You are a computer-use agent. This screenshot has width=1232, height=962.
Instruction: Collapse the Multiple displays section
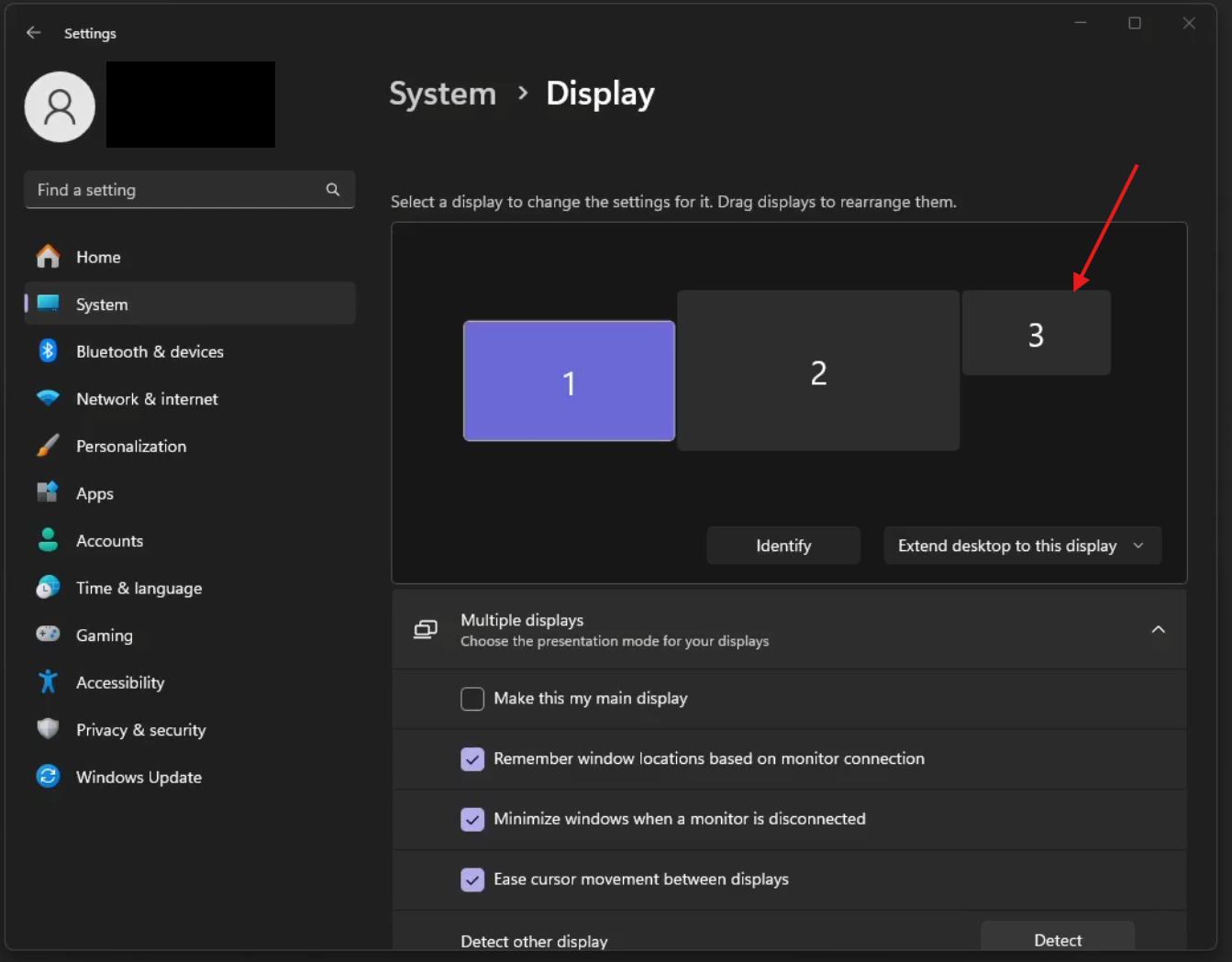click(x=1158, y=629)
